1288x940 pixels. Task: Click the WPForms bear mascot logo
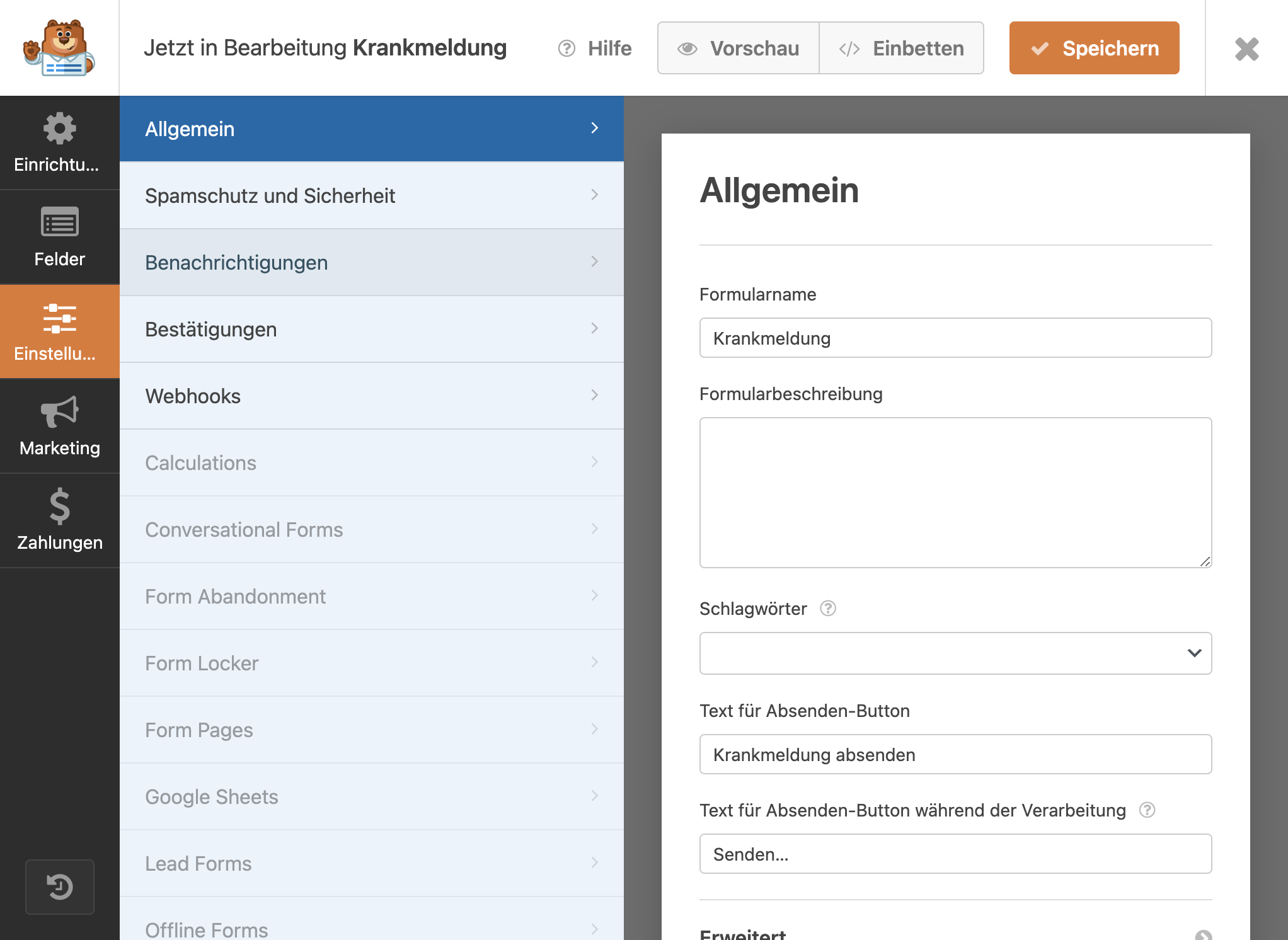point(59,48)
